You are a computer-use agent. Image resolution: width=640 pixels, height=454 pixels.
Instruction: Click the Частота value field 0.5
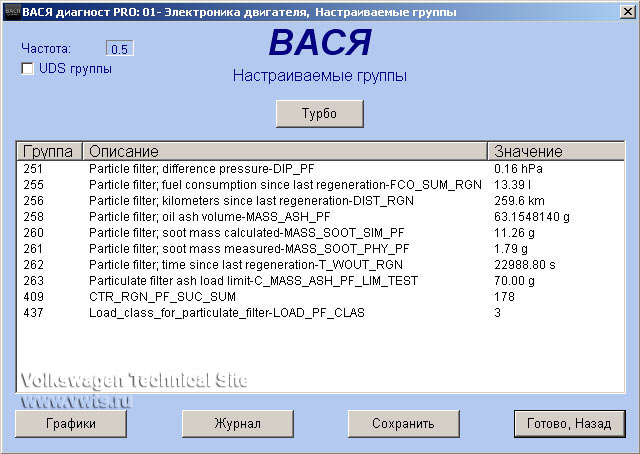click(x=120, y=49)
